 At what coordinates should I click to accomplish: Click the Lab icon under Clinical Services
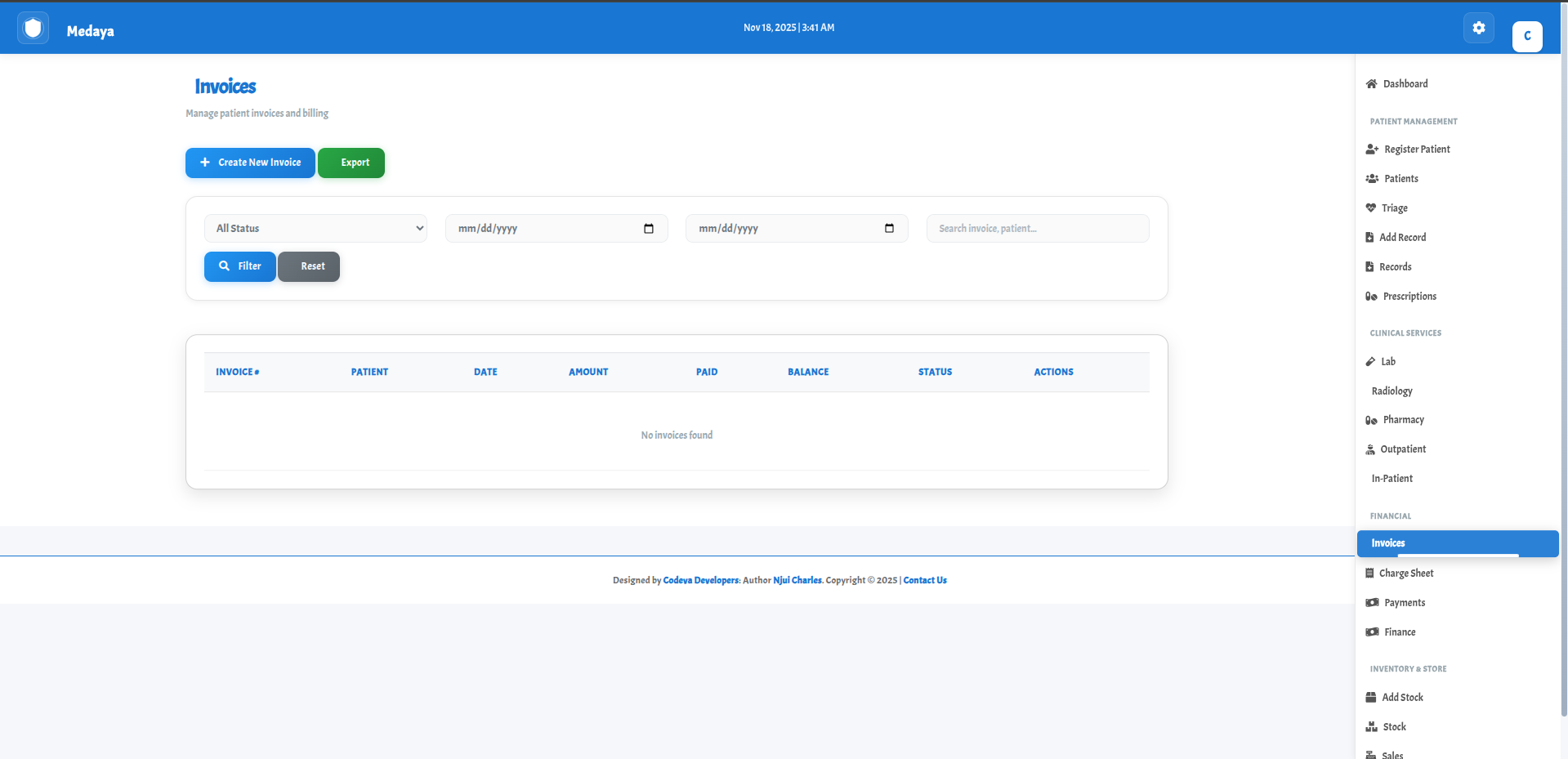point(1371,361)
